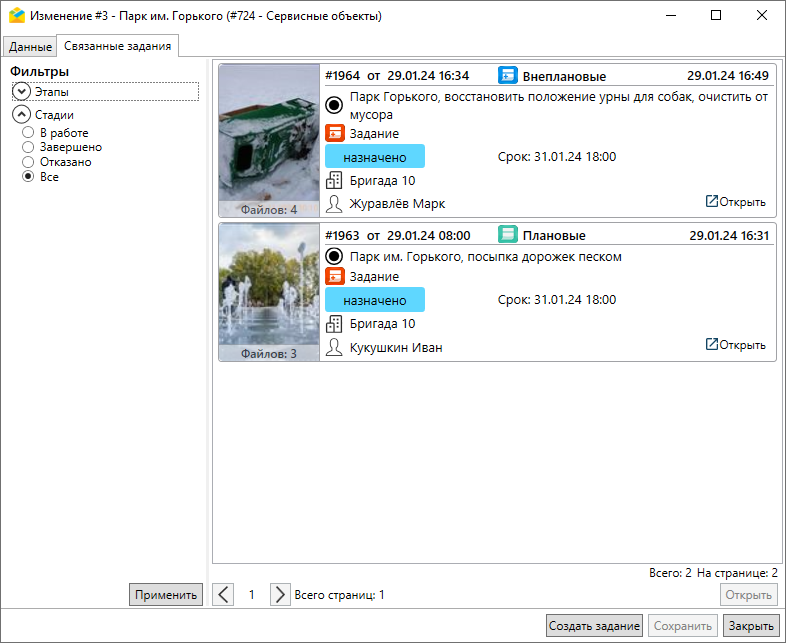Screen dimensions: 786x643
Task: Click the green Плановые type icon
Action: point(508,235)
